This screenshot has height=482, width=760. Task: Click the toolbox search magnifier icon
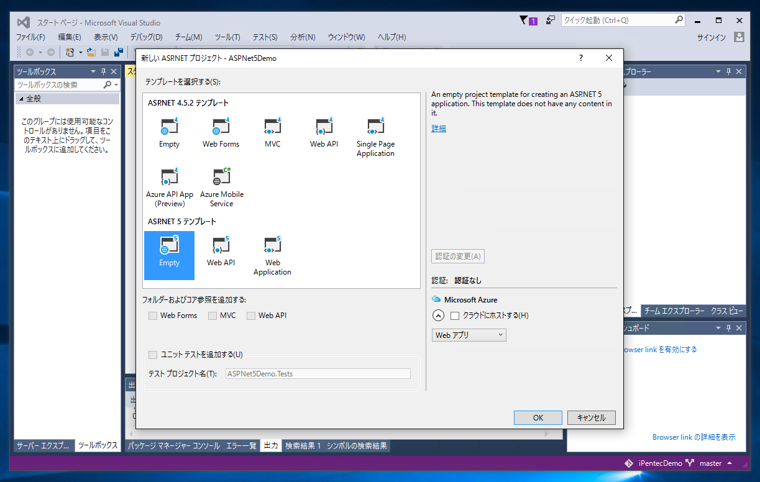[x=107, y=85]
